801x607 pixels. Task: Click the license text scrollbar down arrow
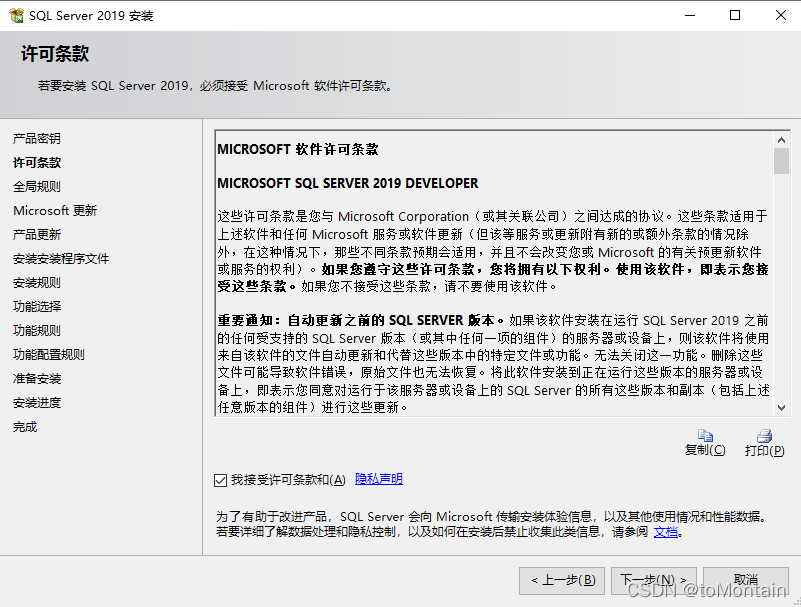(781, 407)
